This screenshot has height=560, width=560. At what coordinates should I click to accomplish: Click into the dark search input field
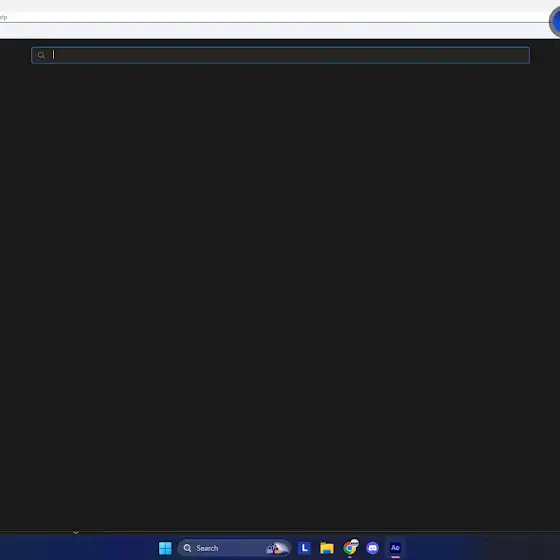pyautogui.click(x=280, y=55)
